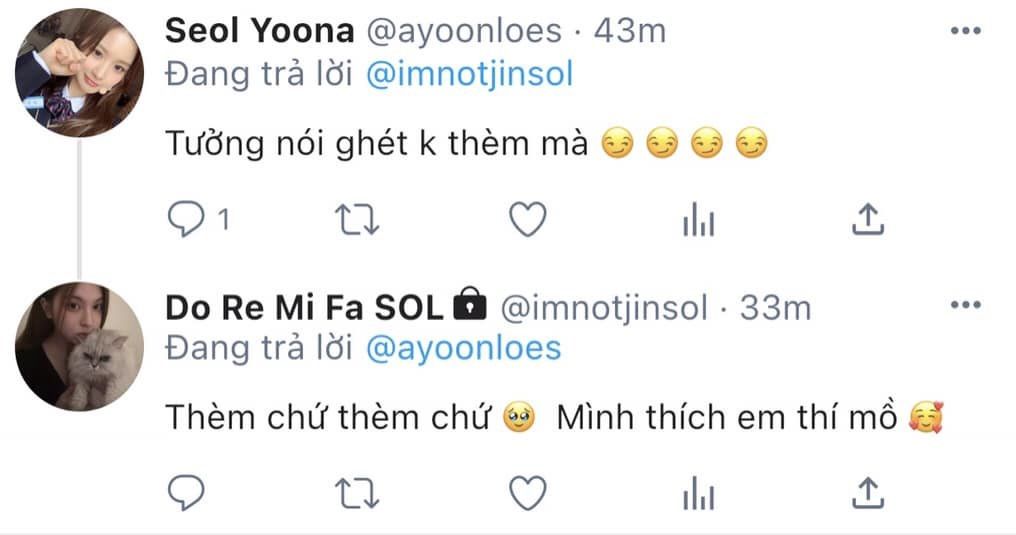Image resolution: width=1016 pixels, height=535 pixels.
Task: Click the Do Re Mi Fa SOL display name
Action: tap(303, 308)
